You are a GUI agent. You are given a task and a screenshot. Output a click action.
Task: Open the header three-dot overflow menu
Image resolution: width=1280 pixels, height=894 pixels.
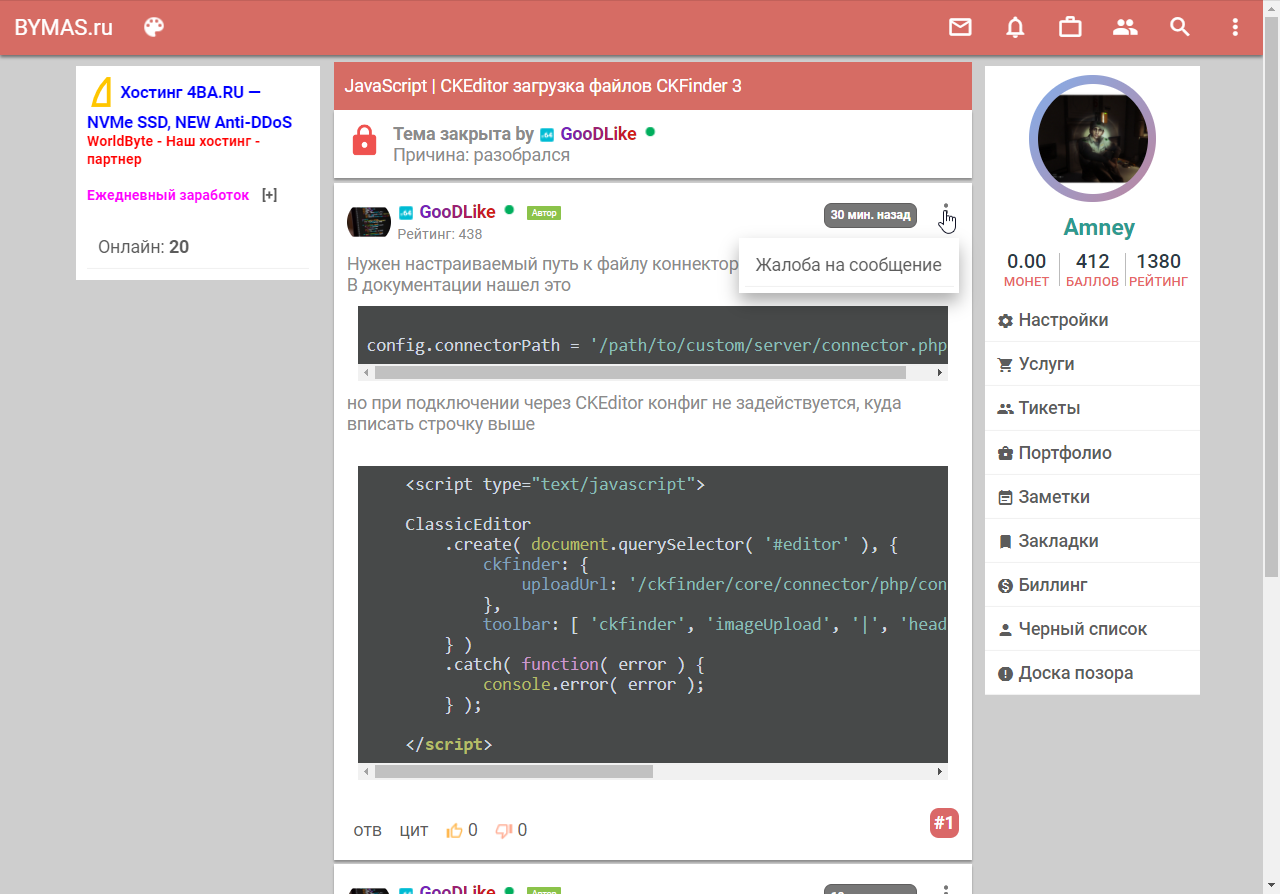1235,27
